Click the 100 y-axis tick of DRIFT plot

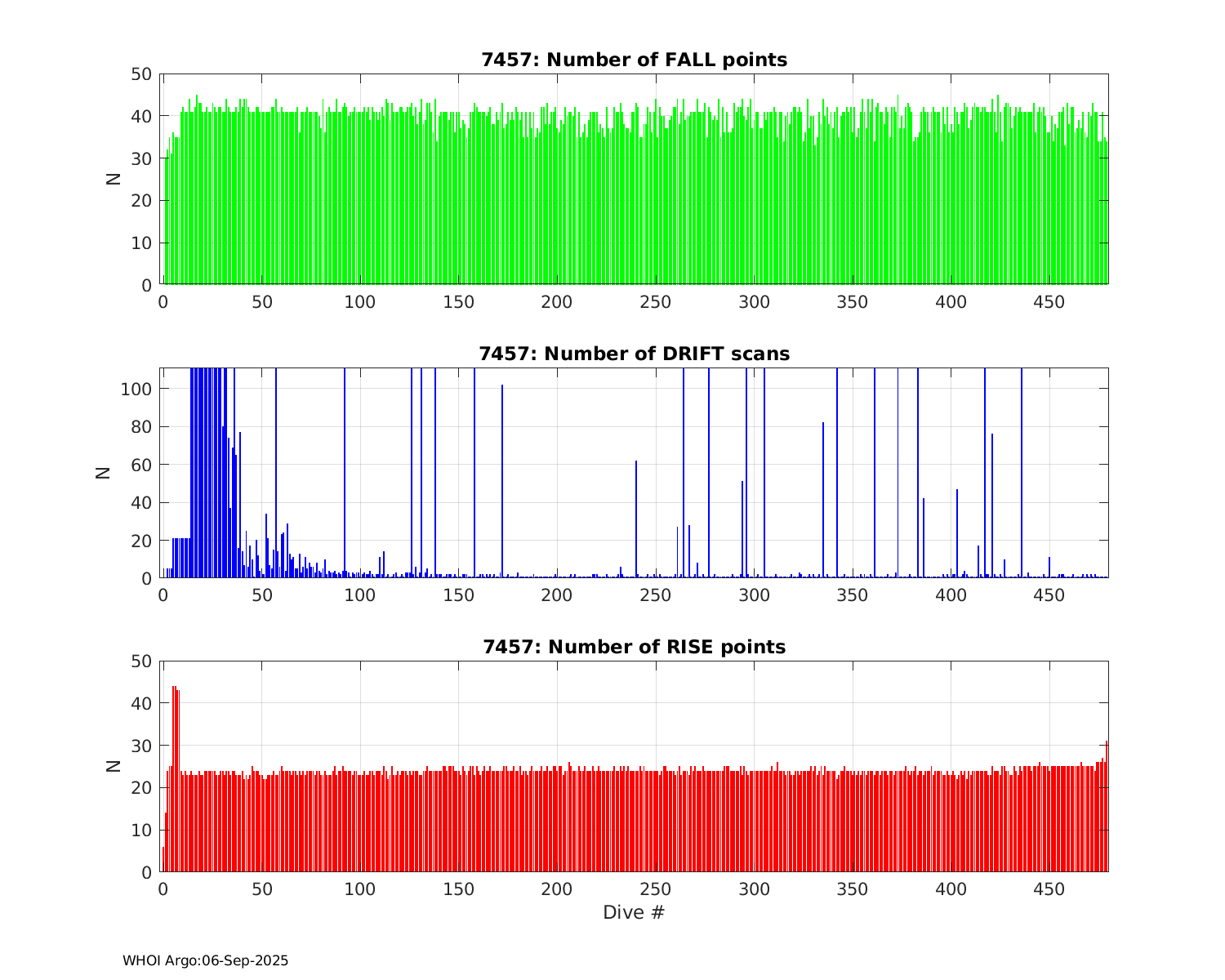click(x=136, y=389)
